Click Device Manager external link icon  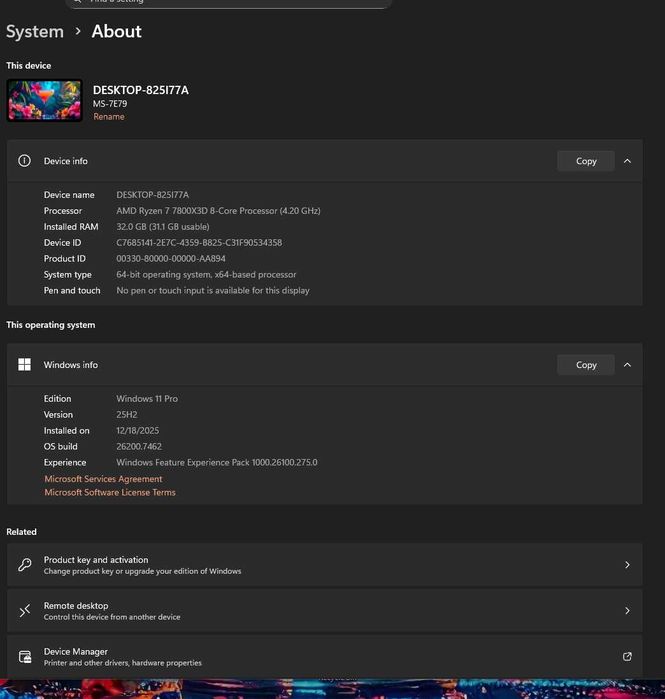pyautogui.click(x=627, y=657)
